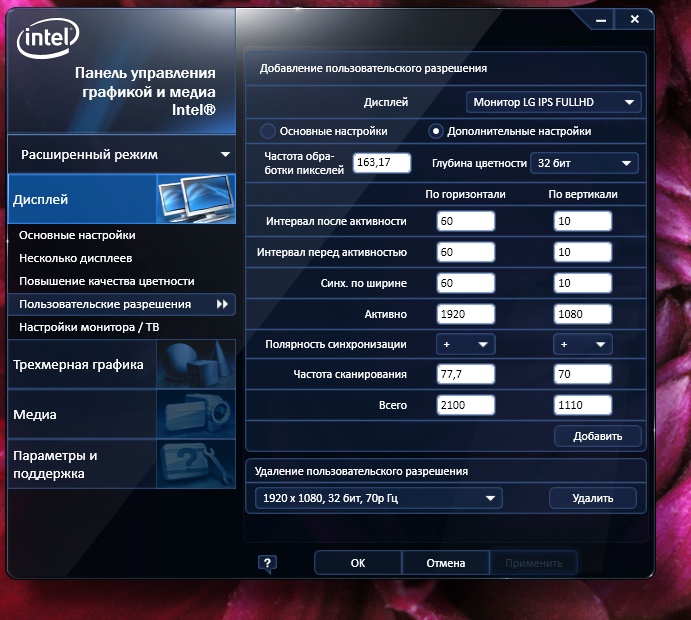691x620 pixels.
Task: Select the Дополнительные настройки radio button
Action: [x=435, y=131]
